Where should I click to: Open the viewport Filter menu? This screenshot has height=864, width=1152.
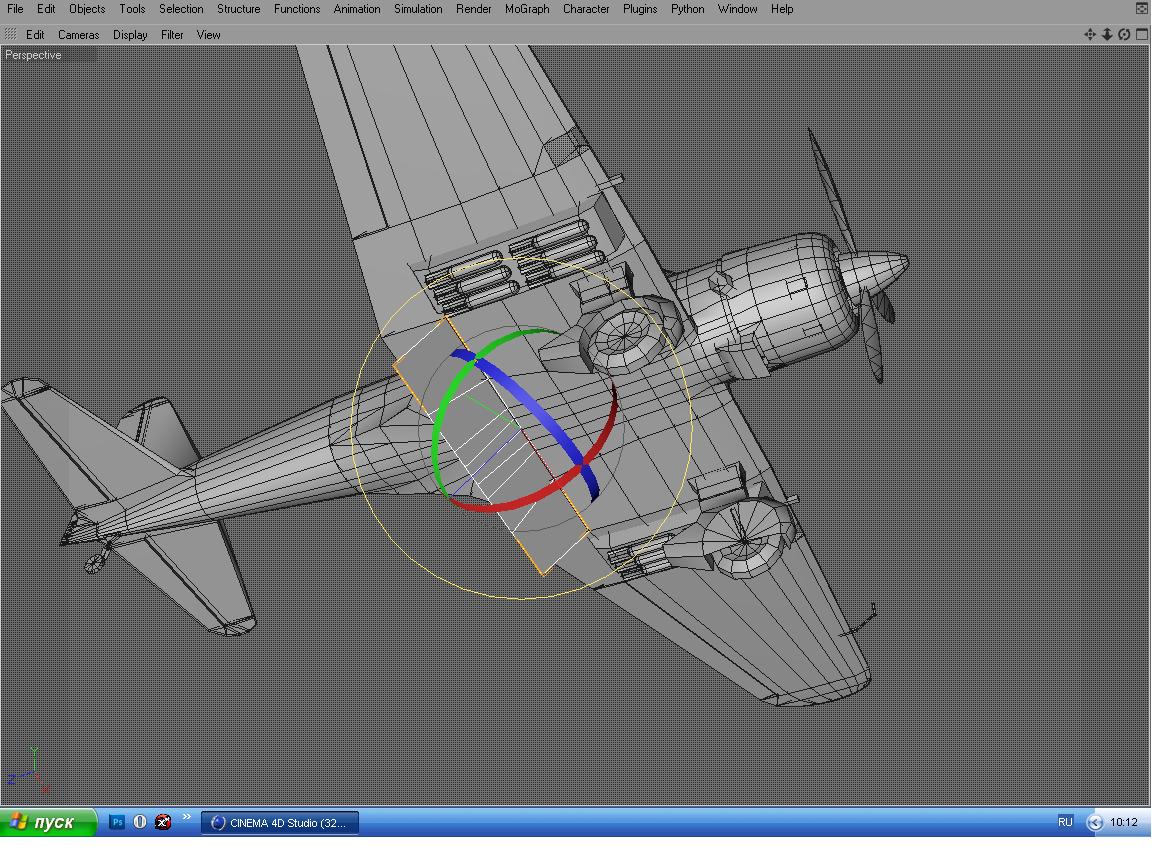click(x=172, y=35)
